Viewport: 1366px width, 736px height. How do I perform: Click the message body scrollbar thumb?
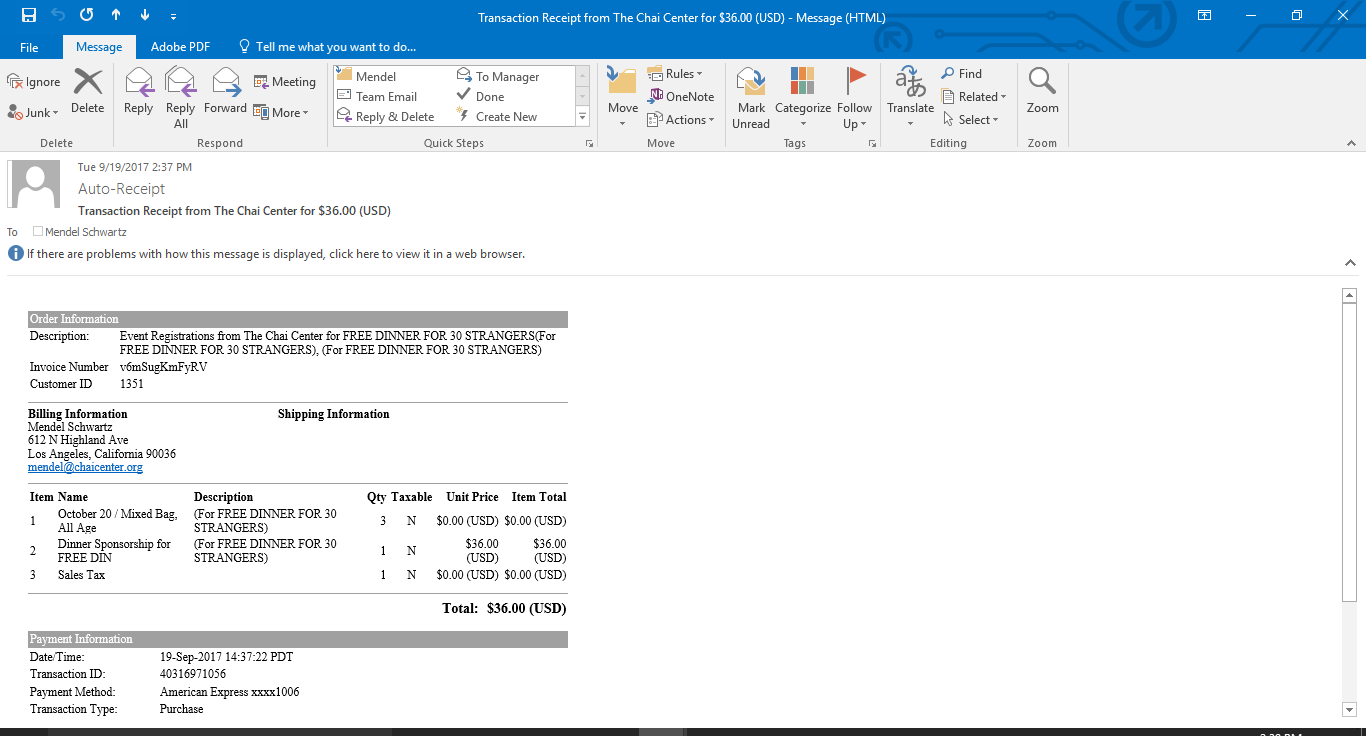pyautogui.click(x=1349, y=452)
